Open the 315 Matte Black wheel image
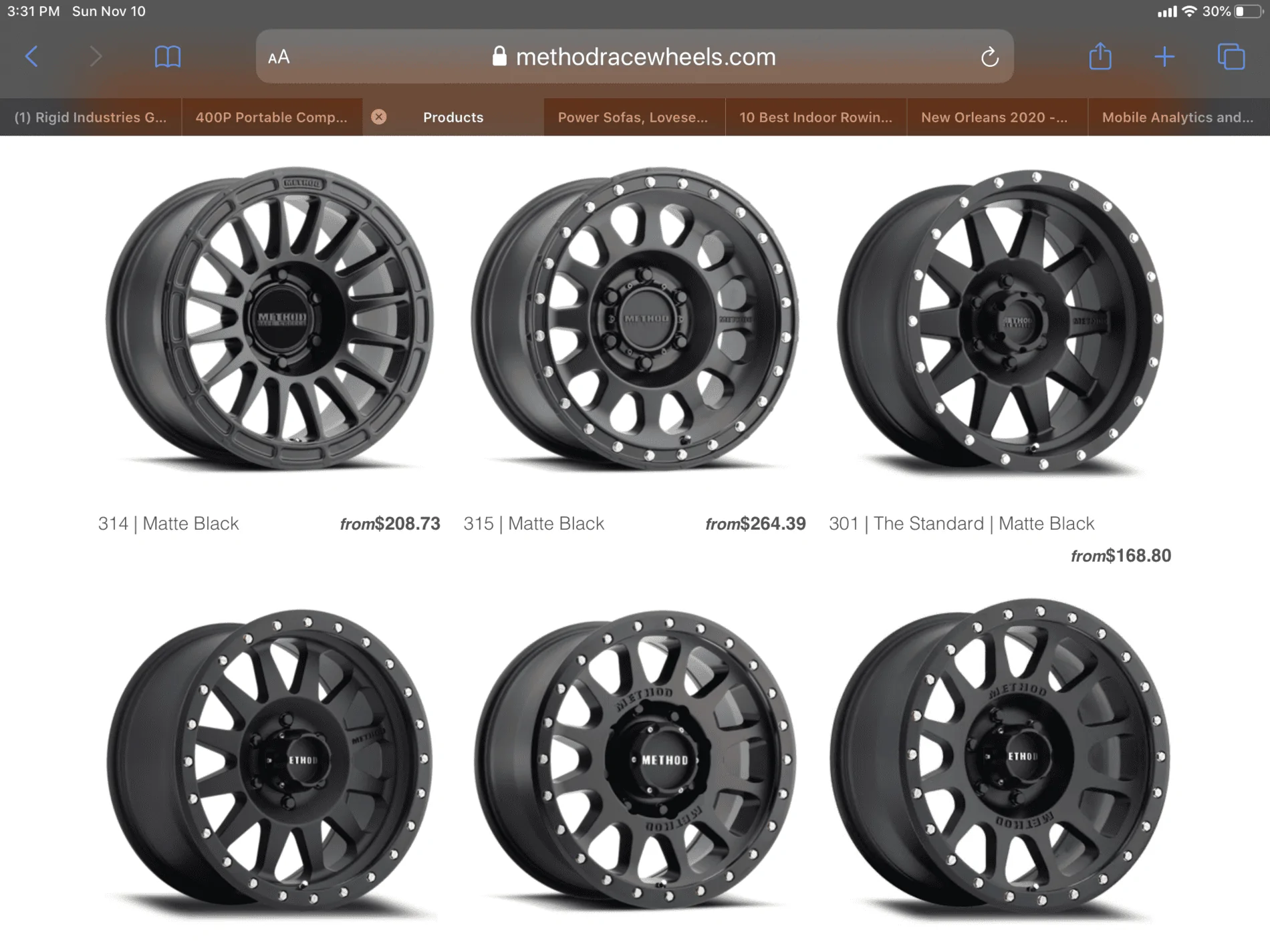1270x952 pixels. click(x=635, y=318)
